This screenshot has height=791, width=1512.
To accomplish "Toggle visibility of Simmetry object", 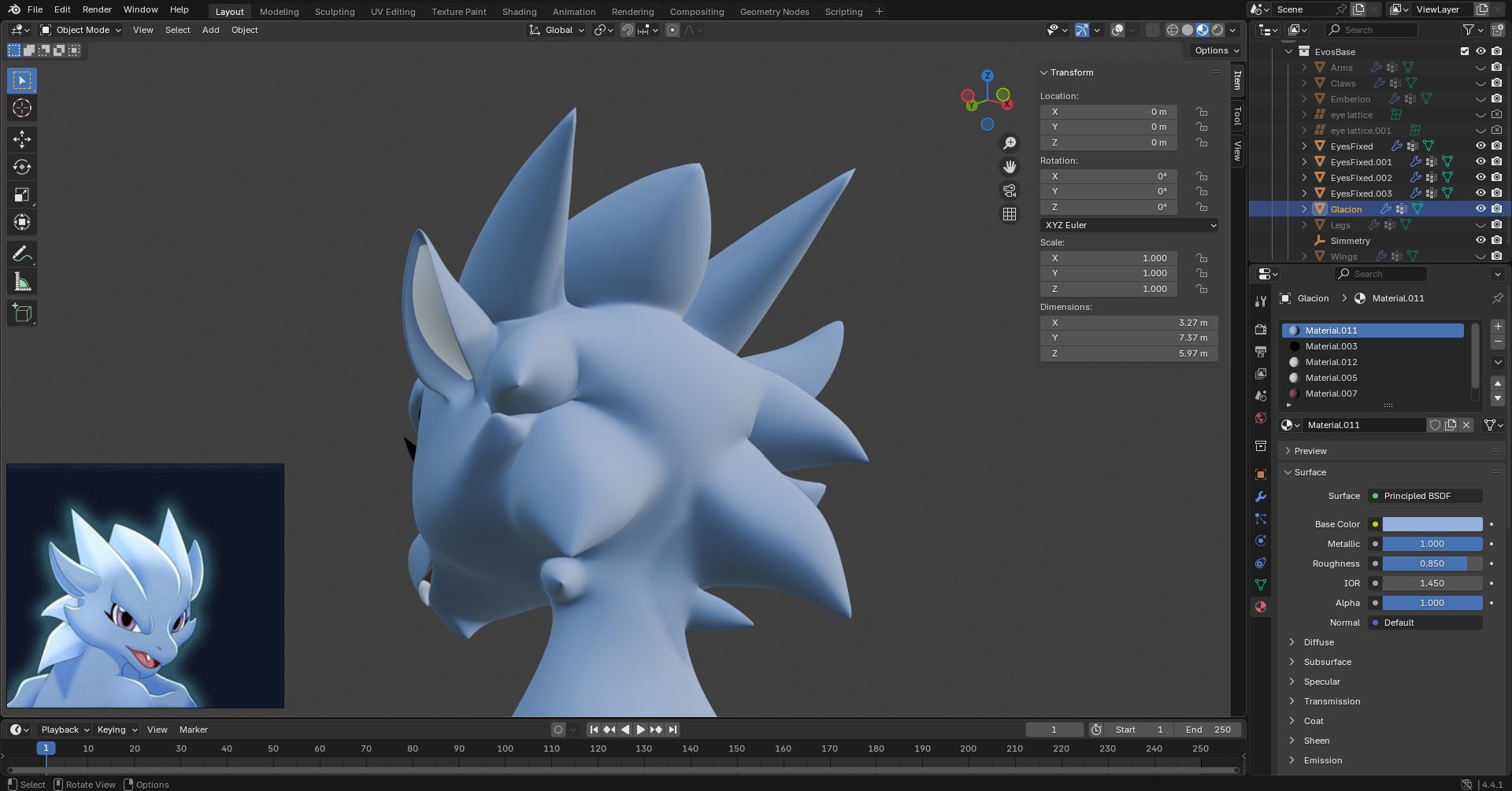I will 1480,241.
